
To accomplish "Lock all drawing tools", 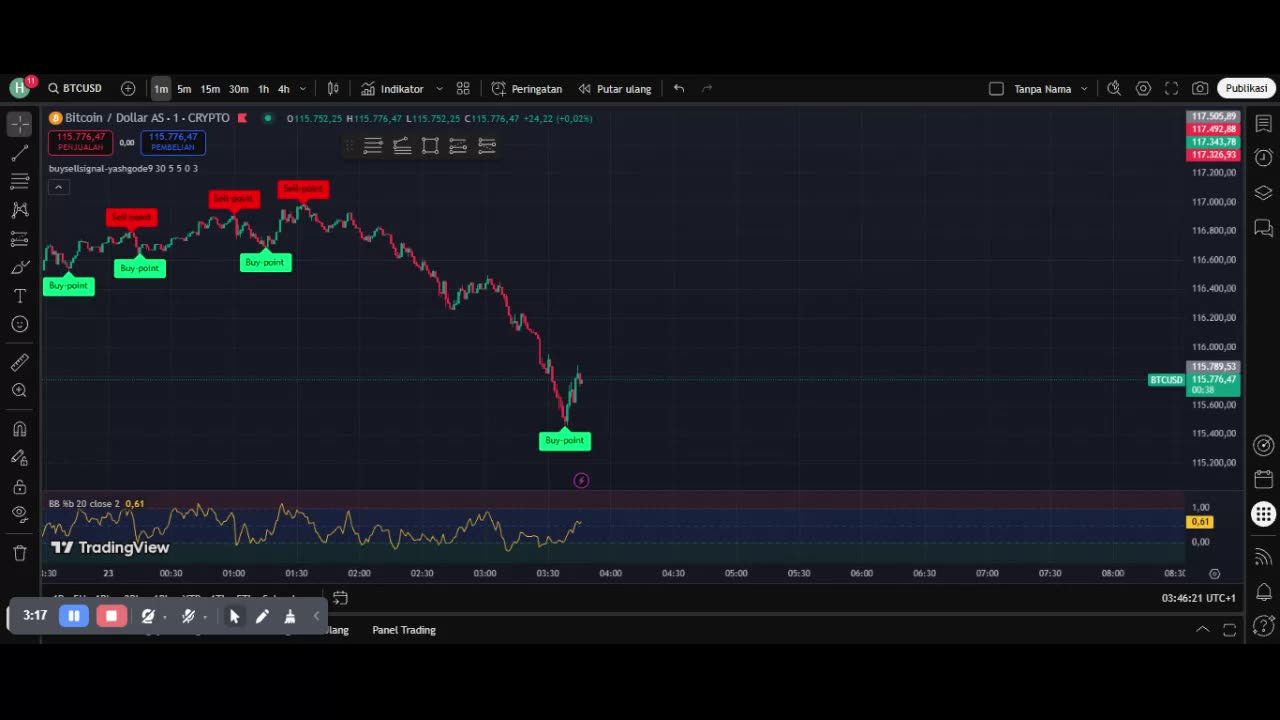I will coord(19,487).
